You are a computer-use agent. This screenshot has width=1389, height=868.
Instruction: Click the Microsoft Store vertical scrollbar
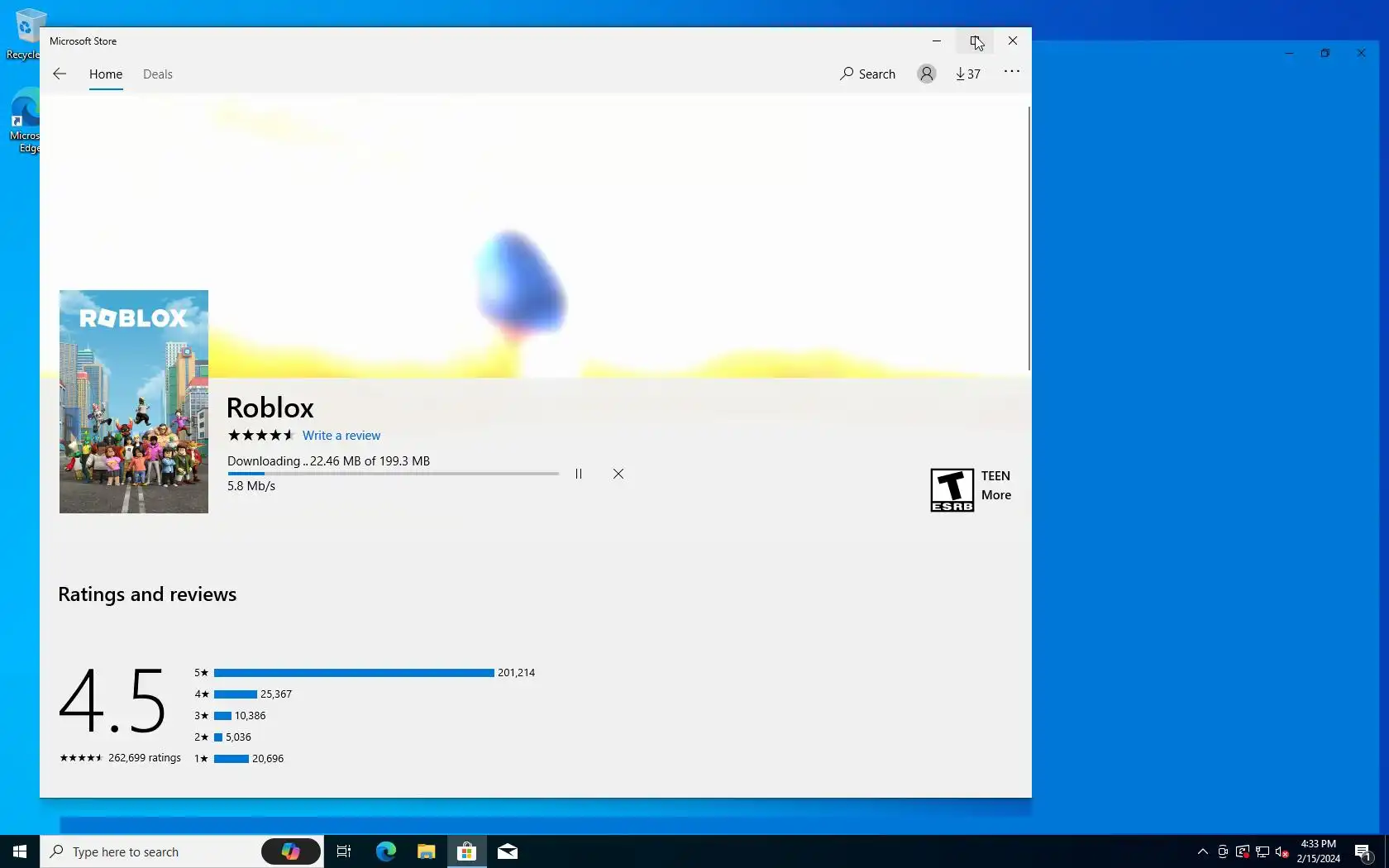1029,238
